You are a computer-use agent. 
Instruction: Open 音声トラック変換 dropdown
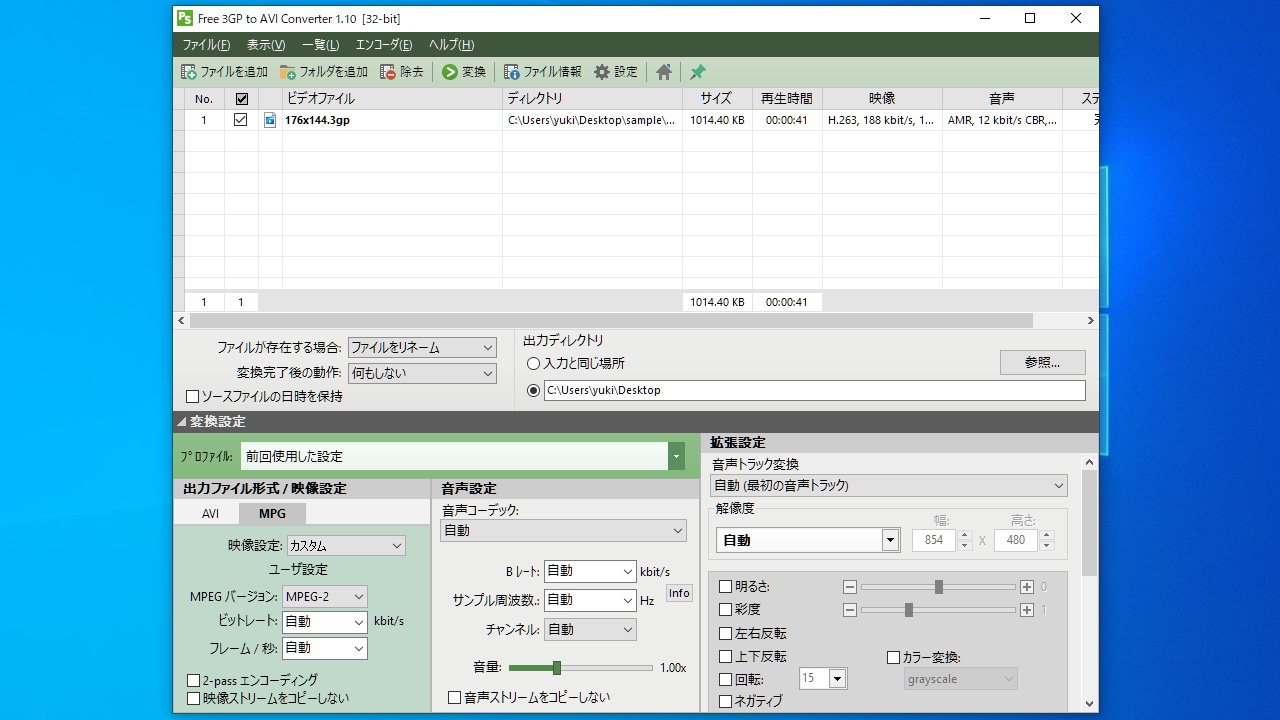click(x=889, y=486)
